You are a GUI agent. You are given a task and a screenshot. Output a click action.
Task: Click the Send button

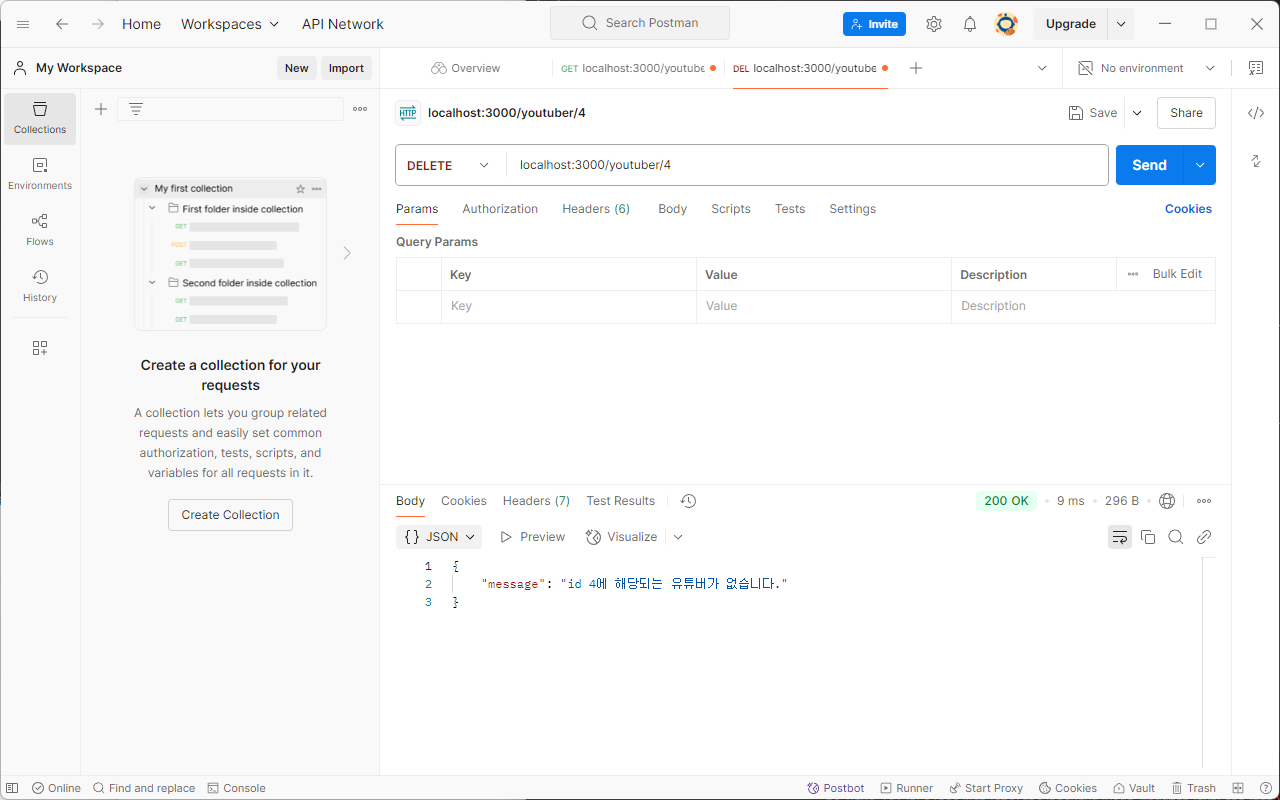coord(1149,165)
